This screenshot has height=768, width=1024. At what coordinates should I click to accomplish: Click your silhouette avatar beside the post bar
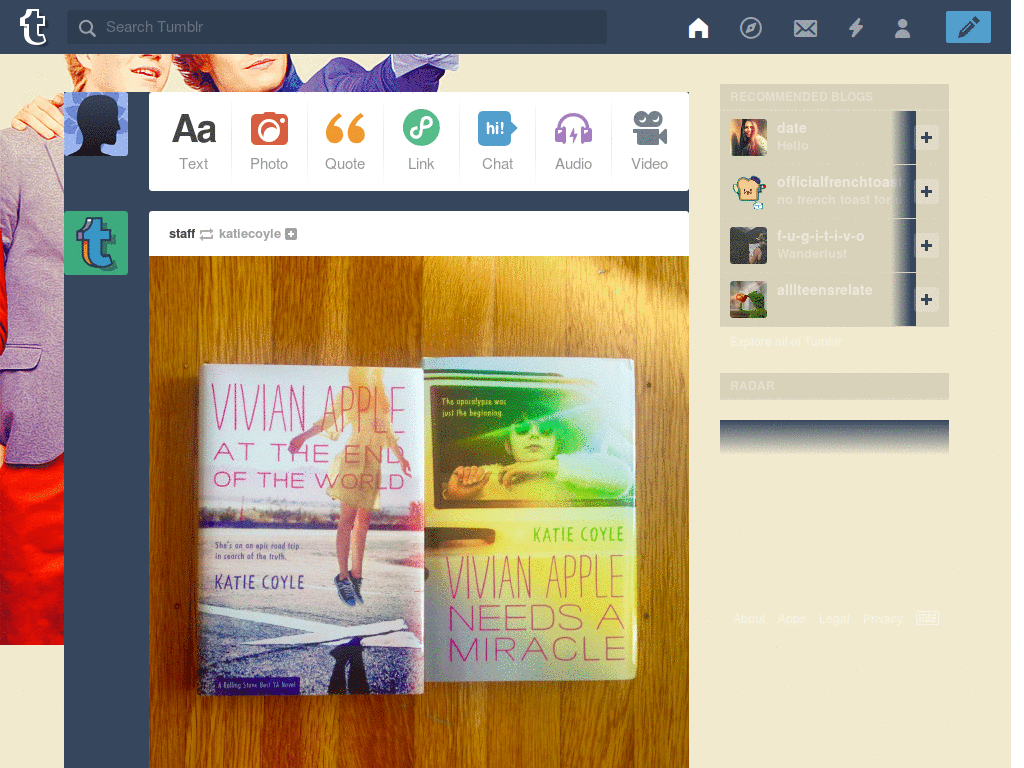pos(96,124)
